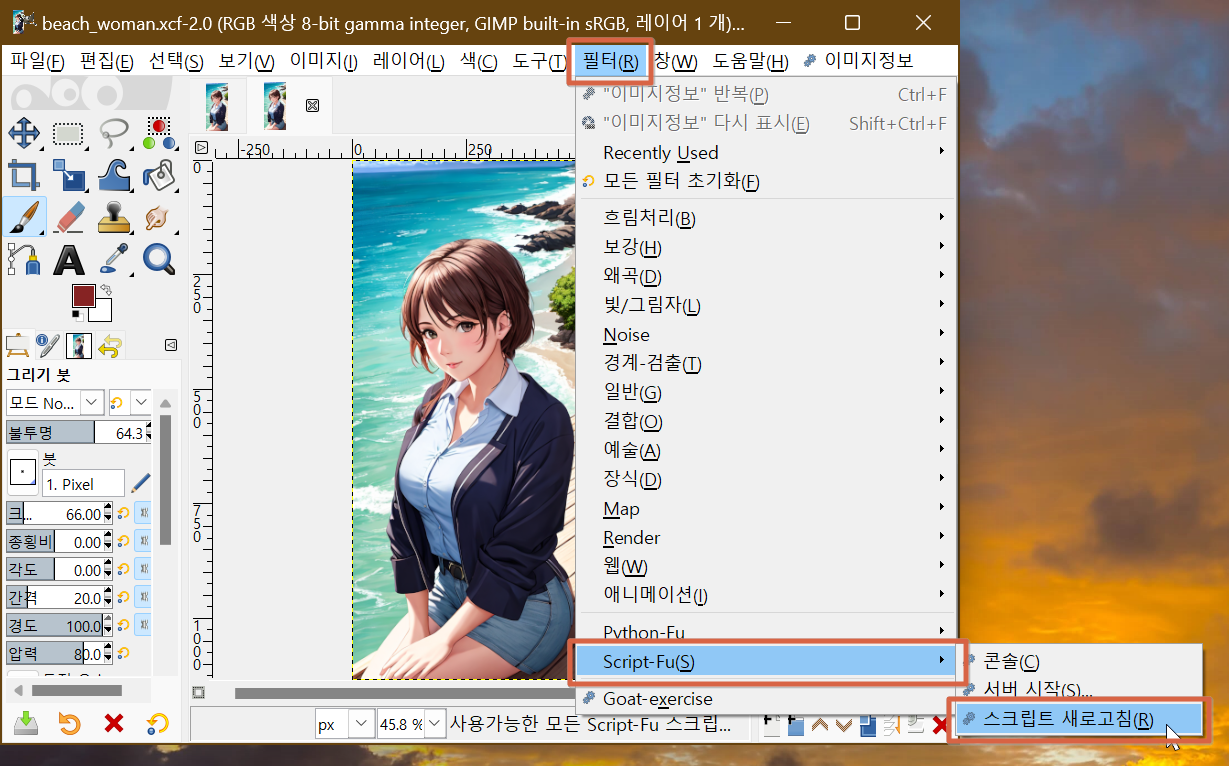This screenshot has height=766, width=1229.
Task: Reset 압력 force value to default
Action: pyautogui.click(x=124, y=654)
